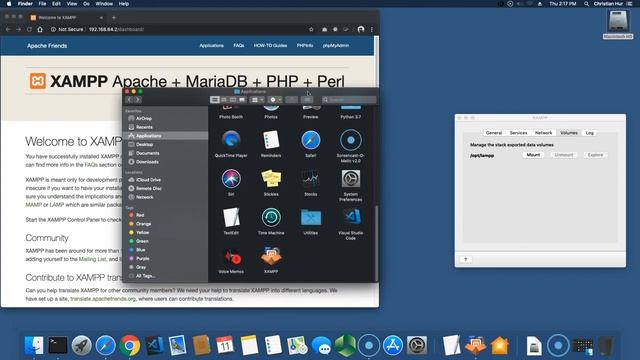
Task: Switch Finder to list view
Action: pos(224,100)
